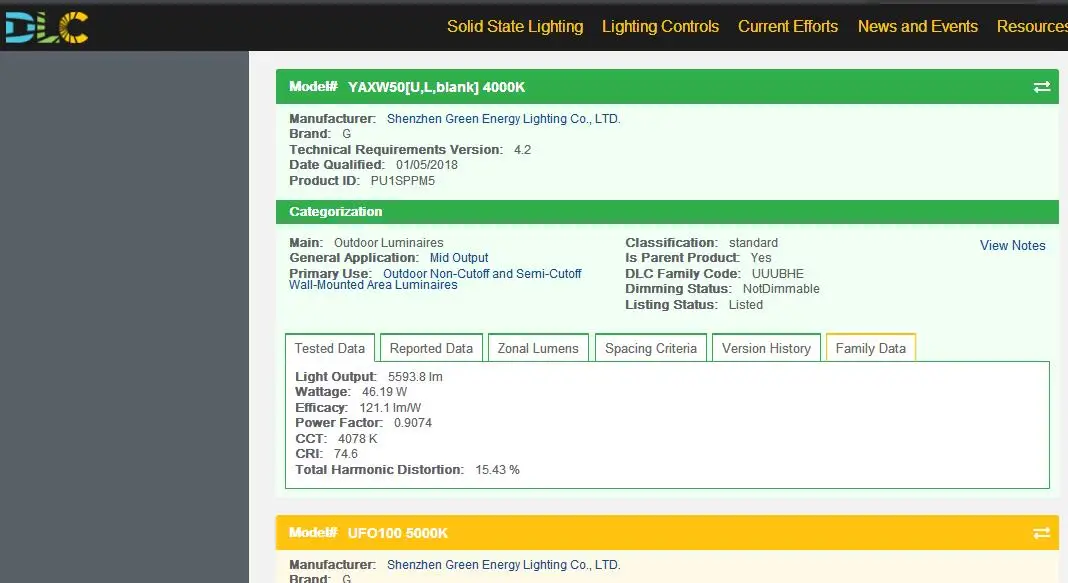The width and height of the screenshot is (1068, 583).
Task: Switch to the Zonal Lumens tab
Action: pyautogui.click(x=538, y=348)
